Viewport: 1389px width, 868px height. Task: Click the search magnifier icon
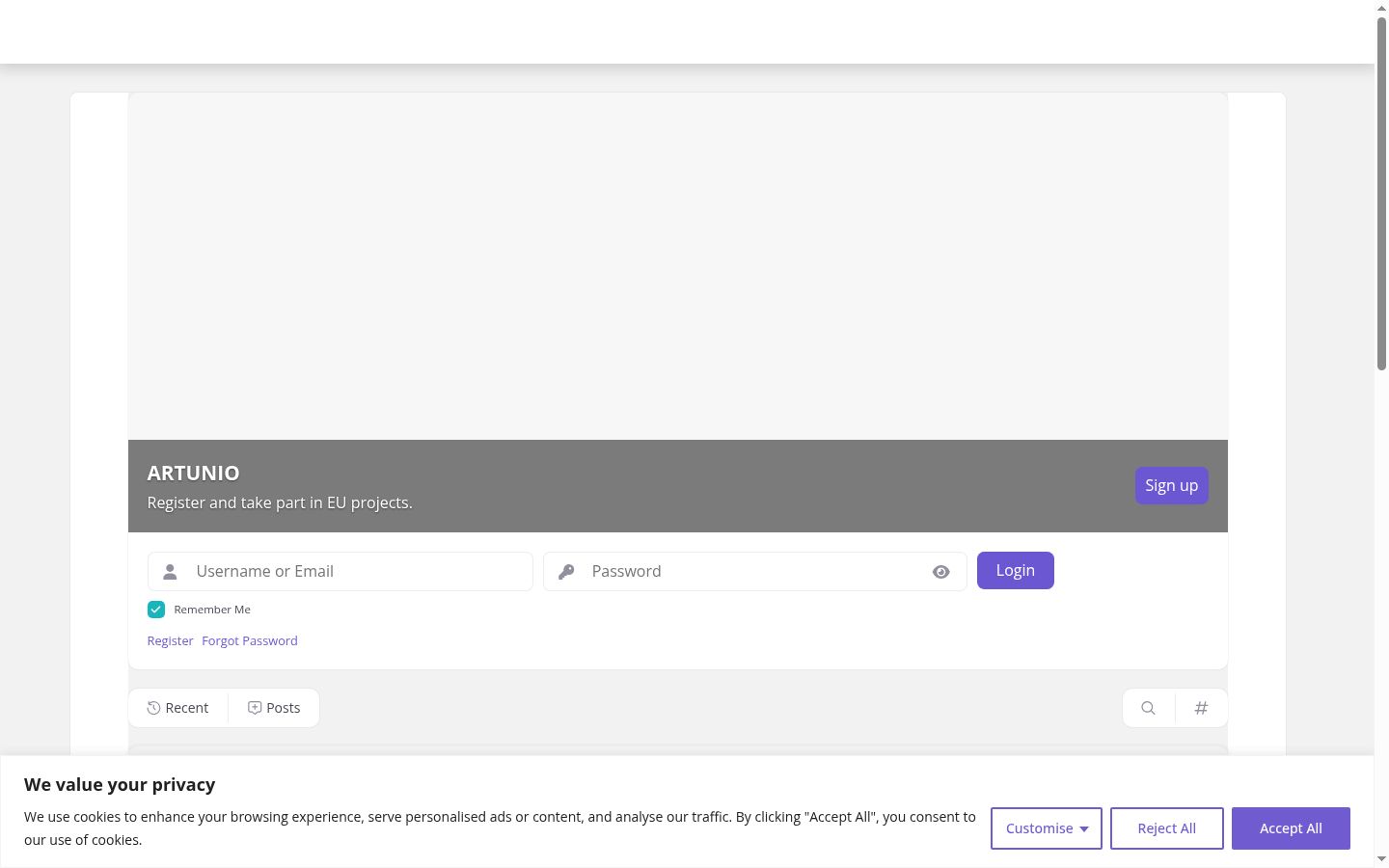point(1148,708)
